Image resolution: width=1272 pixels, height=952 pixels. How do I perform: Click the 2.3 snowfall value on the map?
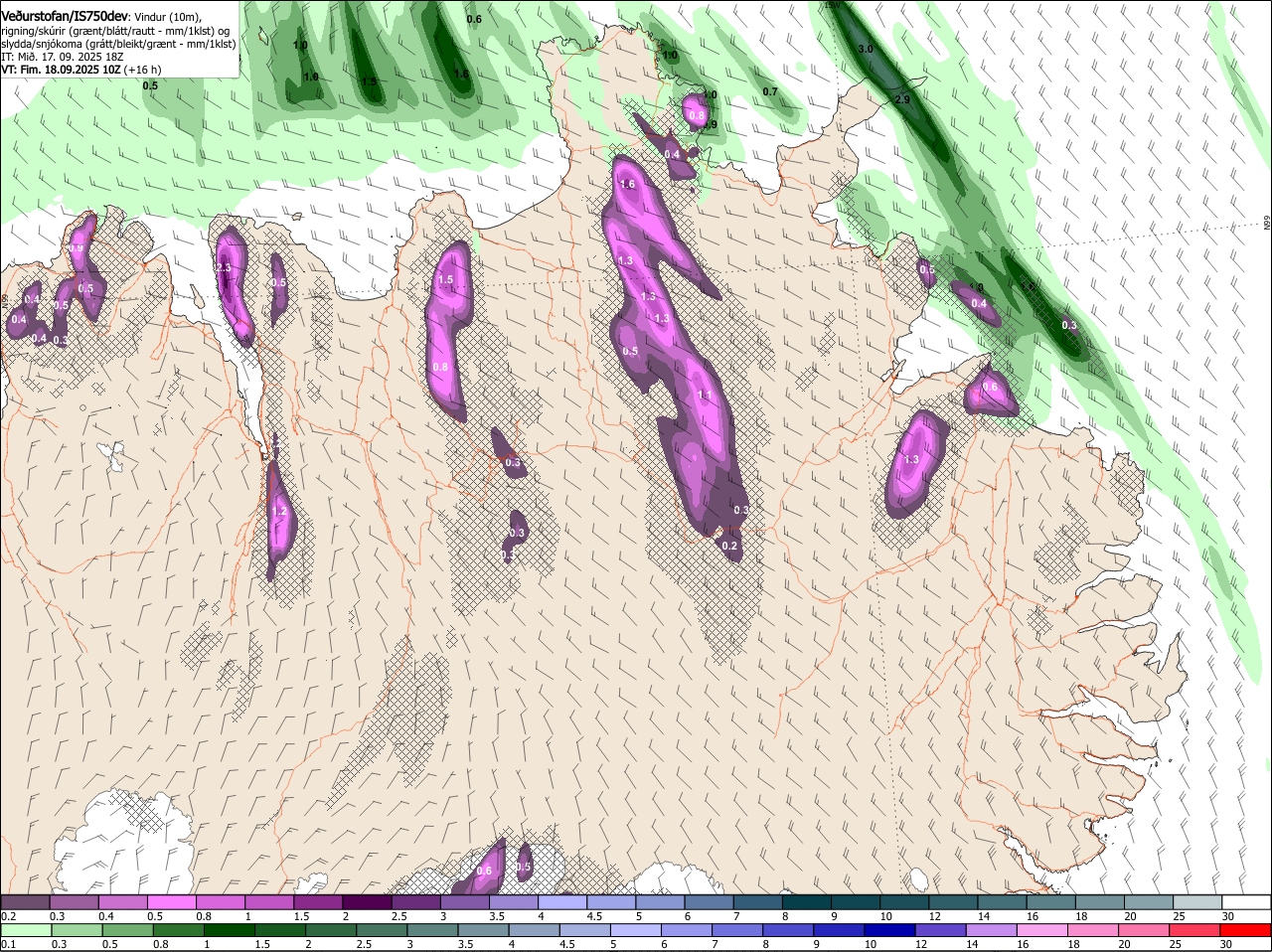[223, 268]
